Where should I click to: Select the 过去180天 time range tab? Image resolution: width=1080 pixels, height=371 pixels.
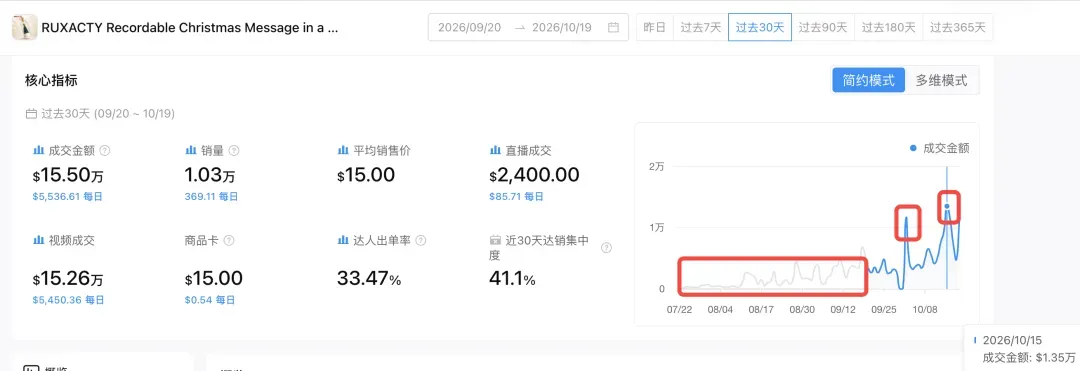[x=889, y=28]
